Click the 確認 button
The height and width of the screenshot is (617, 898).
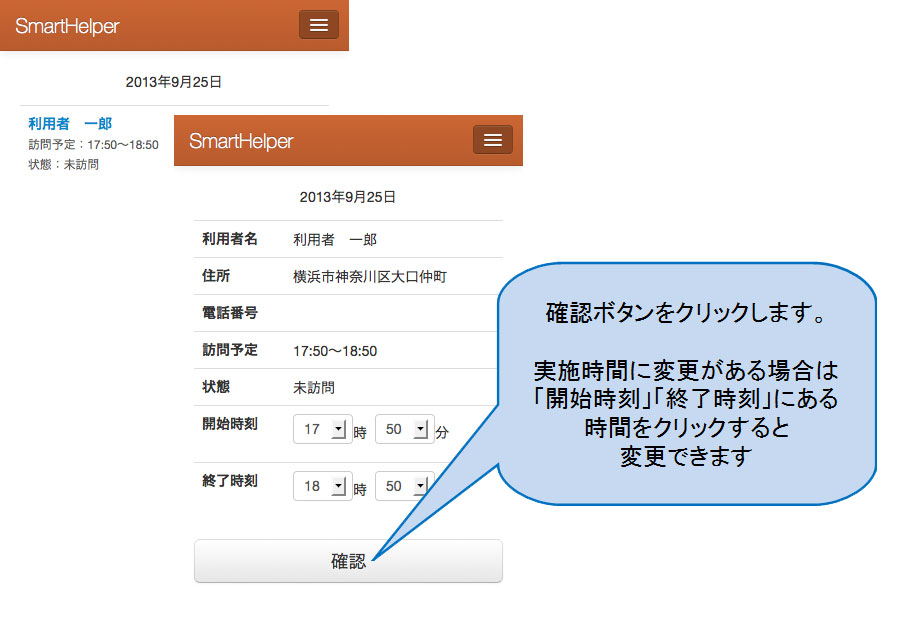pos(348,561)
